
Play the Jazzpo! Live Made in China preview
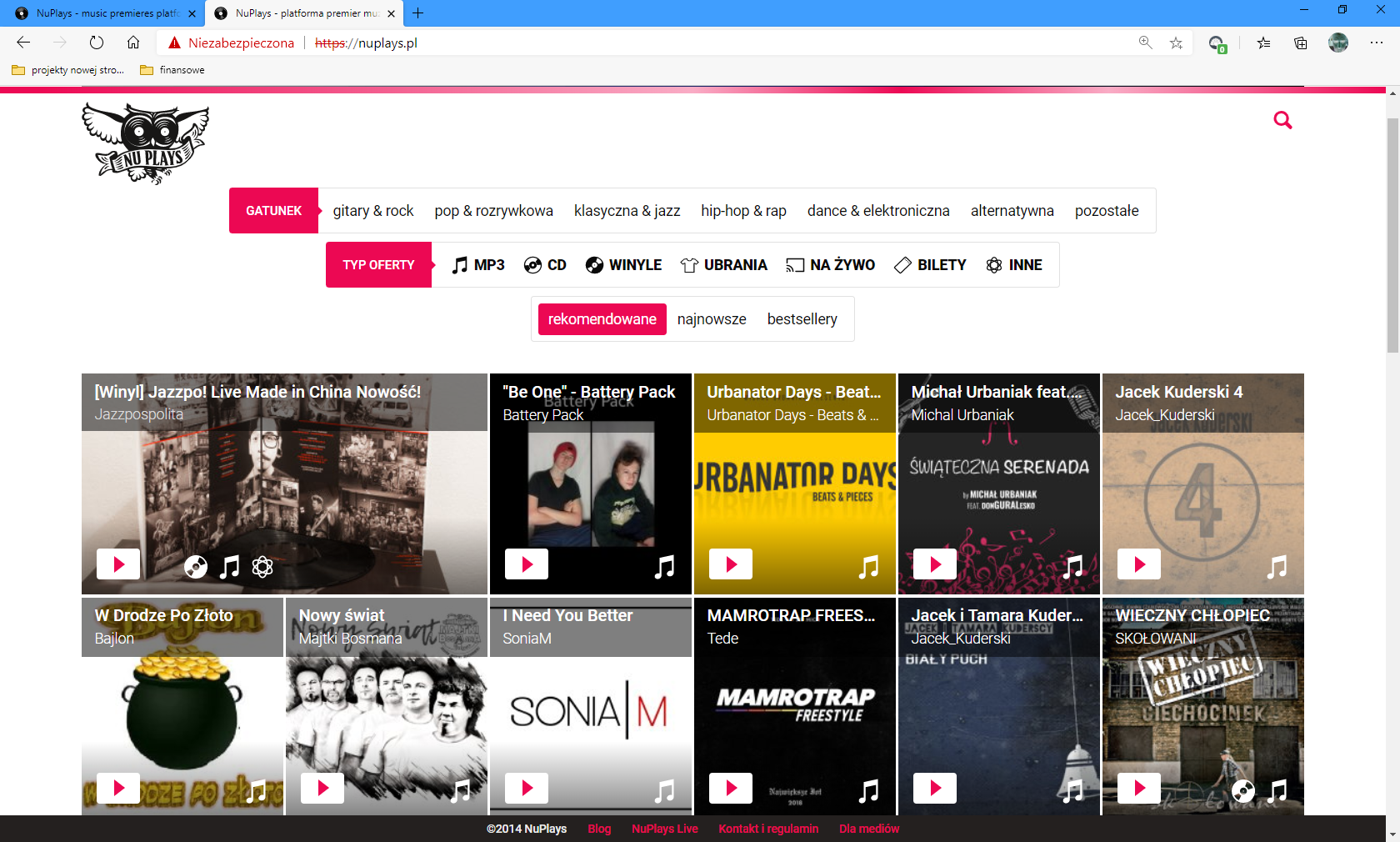click(x=118, y=564)
